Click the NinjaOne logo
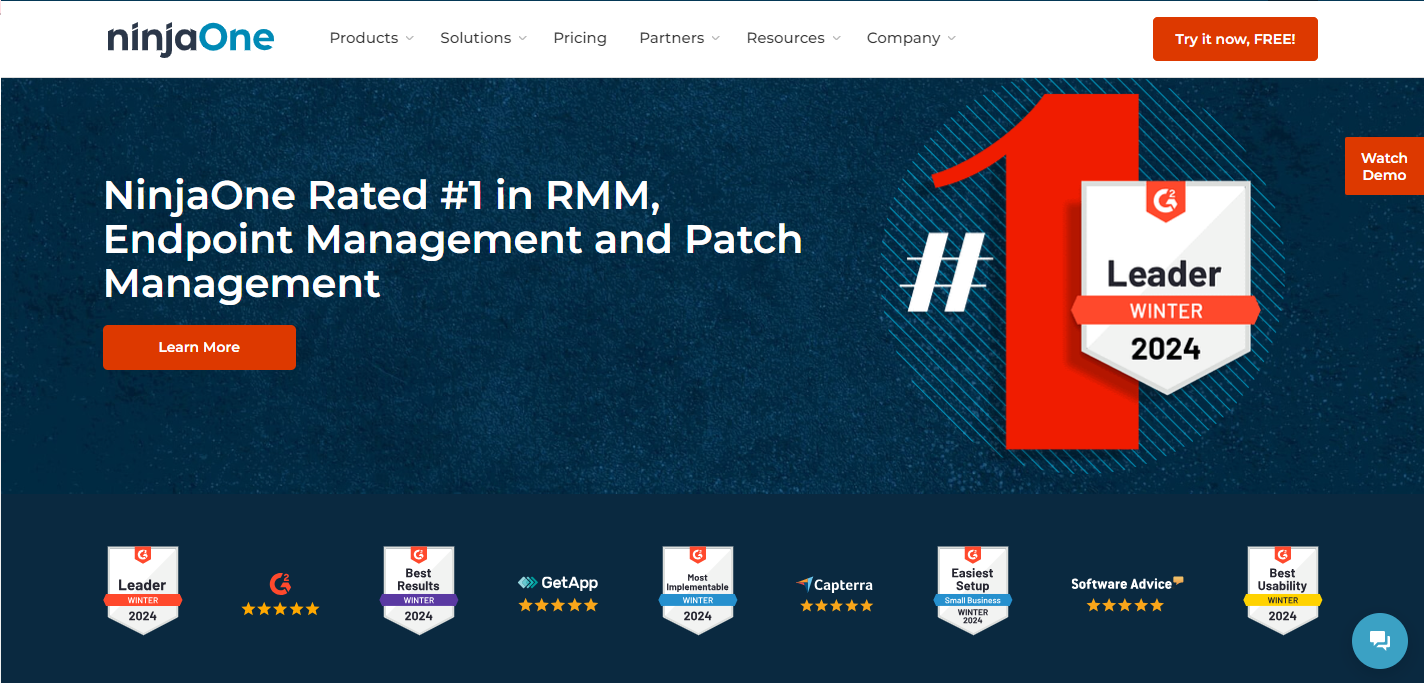 [191, 39]
